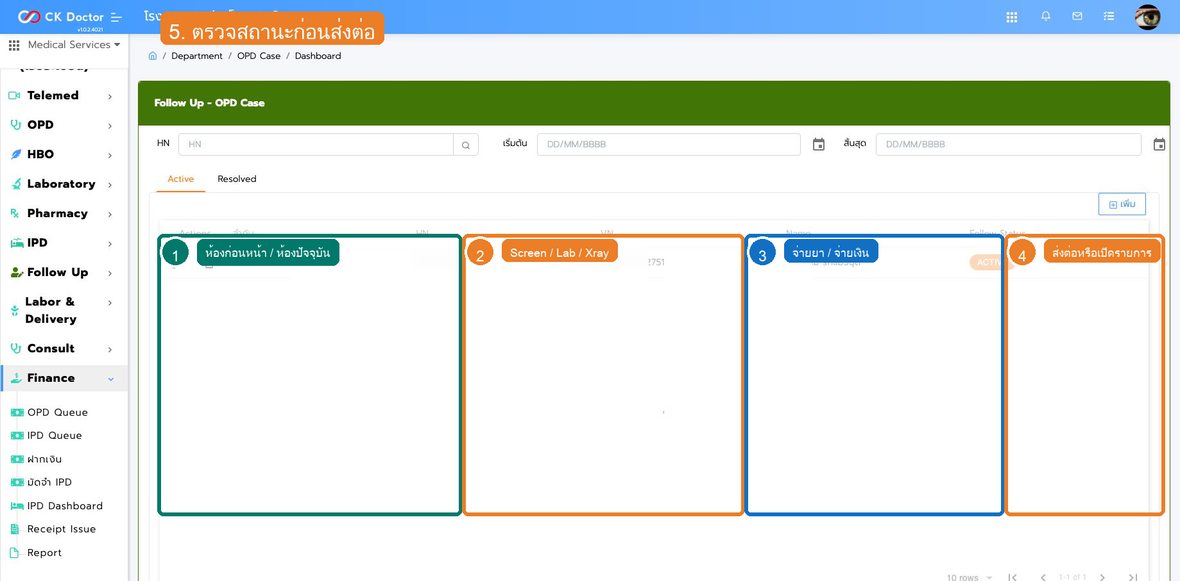Viewport: 1180px width, 581px height.
Task: Click the IPD Dashboard bed icon
Action: pos(16,506)
